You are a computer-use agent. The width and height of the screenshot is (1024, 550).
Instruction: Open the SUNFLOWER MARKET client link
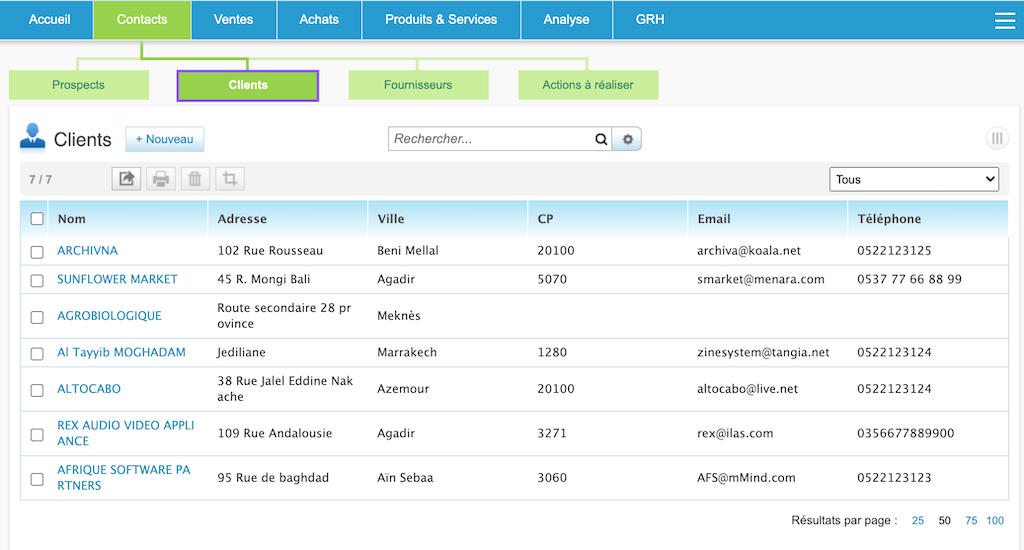117,279
